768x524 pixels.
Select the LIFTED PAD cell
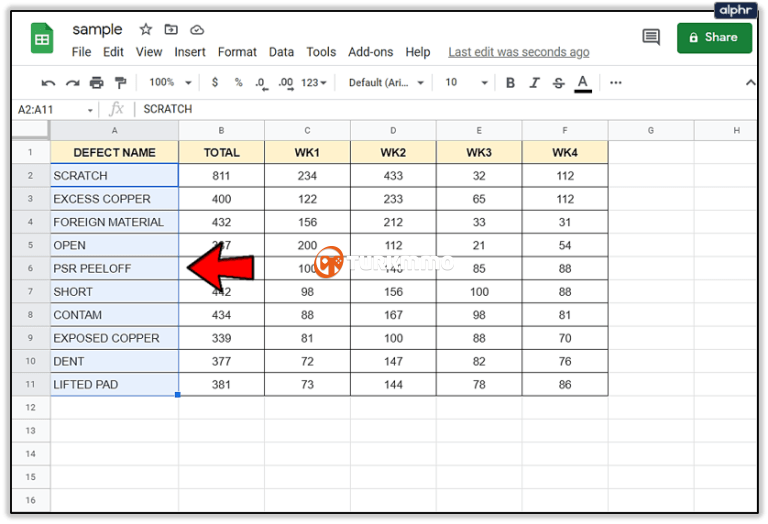pos(114,384)
